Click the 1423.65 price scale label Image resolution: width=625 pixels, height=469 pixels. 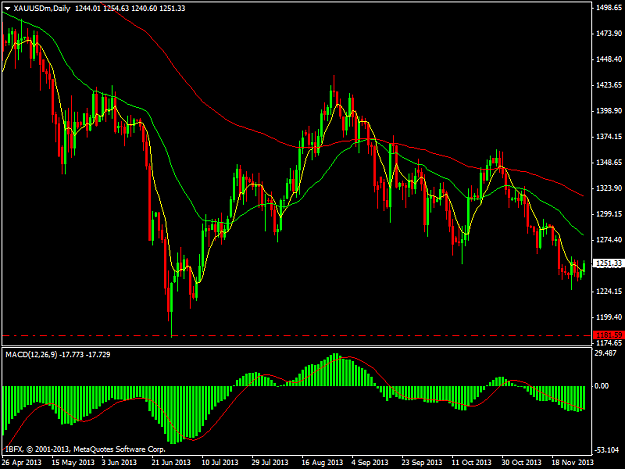tap(609, 85)
